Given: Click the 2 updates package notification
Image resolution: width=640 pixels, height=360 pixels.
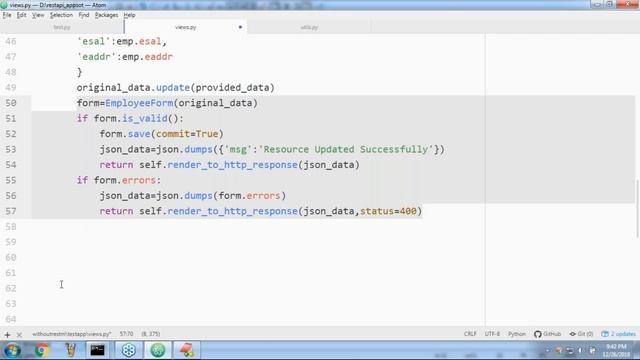Looking at the screenshot, I should (x=618, y=334).
